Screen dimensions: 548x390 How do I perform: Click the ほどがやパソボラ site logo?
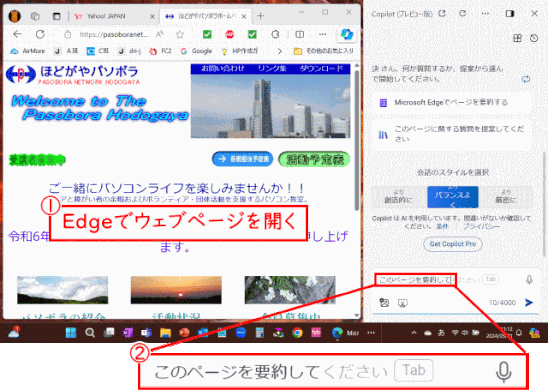(72, 74)
